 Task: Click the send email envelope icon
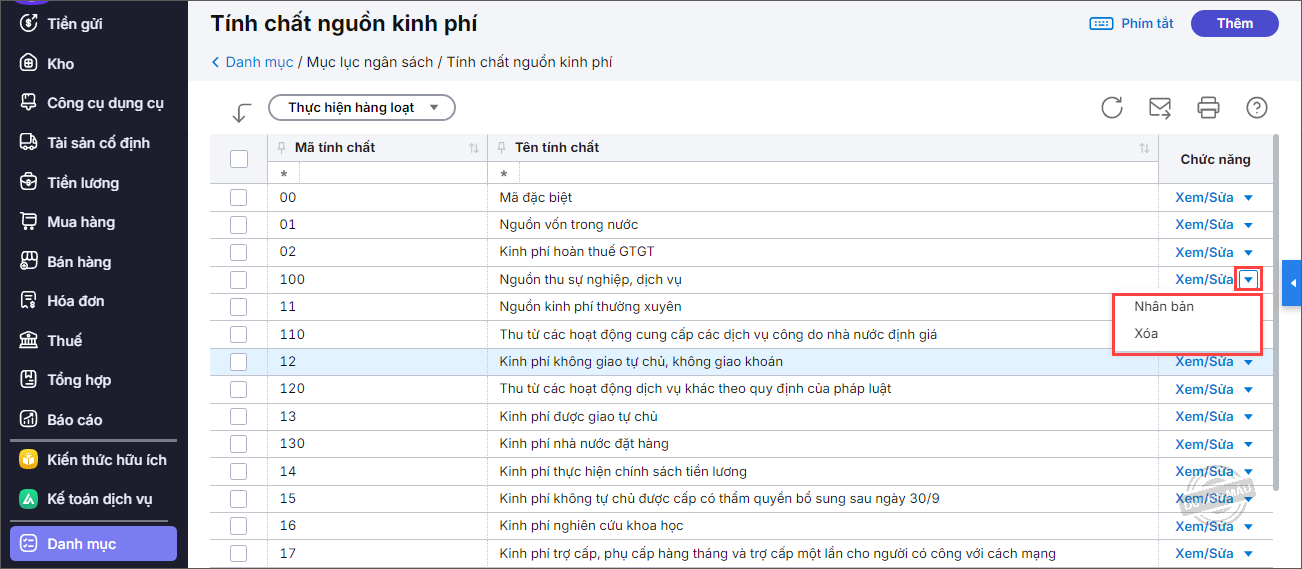[1160, 108]
